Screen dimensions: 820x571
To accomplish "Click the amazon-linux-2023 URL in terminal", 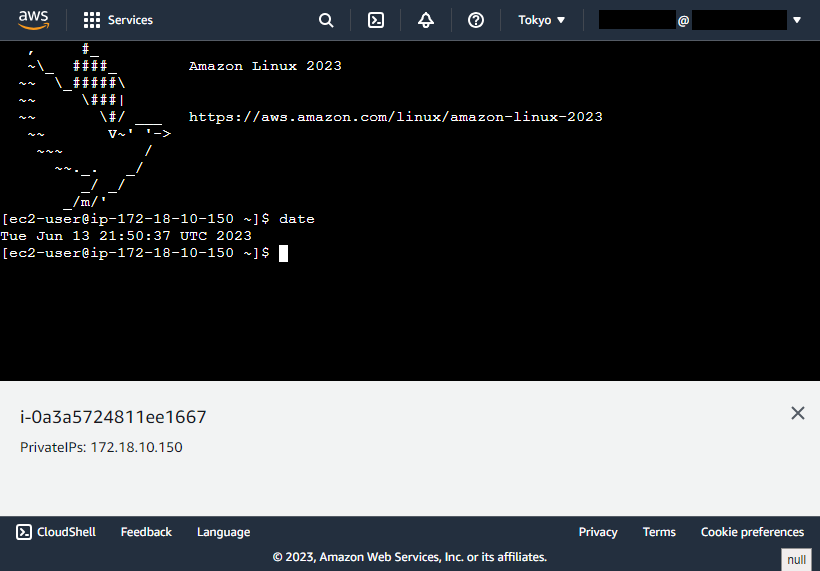I will (395, 117).
